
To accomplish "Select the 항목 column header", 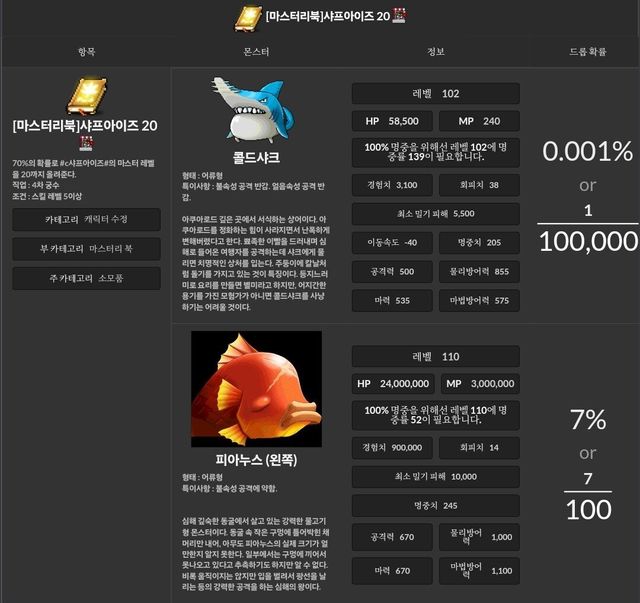I will [86, 51].
